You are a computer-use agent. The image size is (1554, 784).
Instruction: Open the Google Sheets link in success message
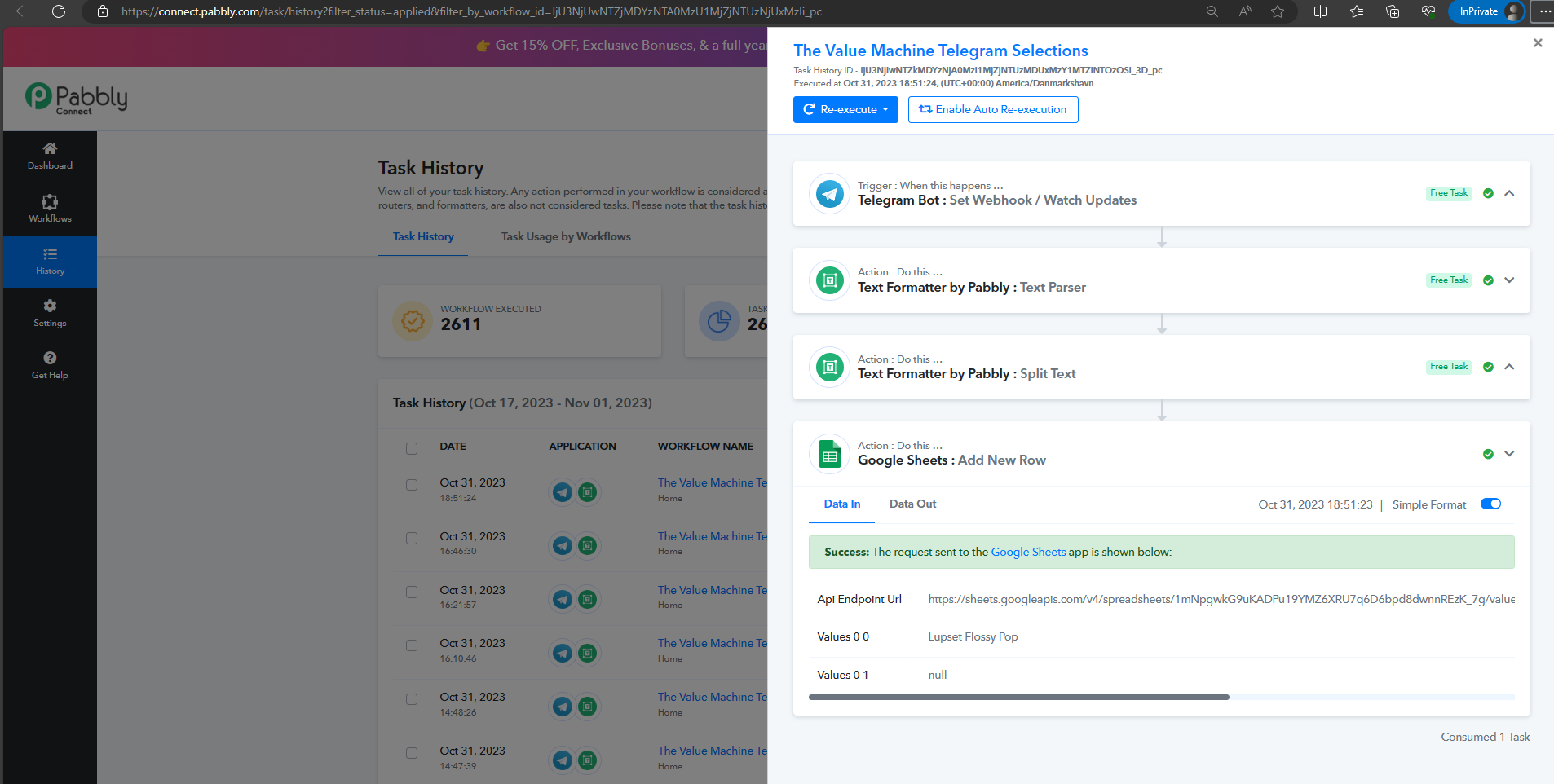(1028, 552)
